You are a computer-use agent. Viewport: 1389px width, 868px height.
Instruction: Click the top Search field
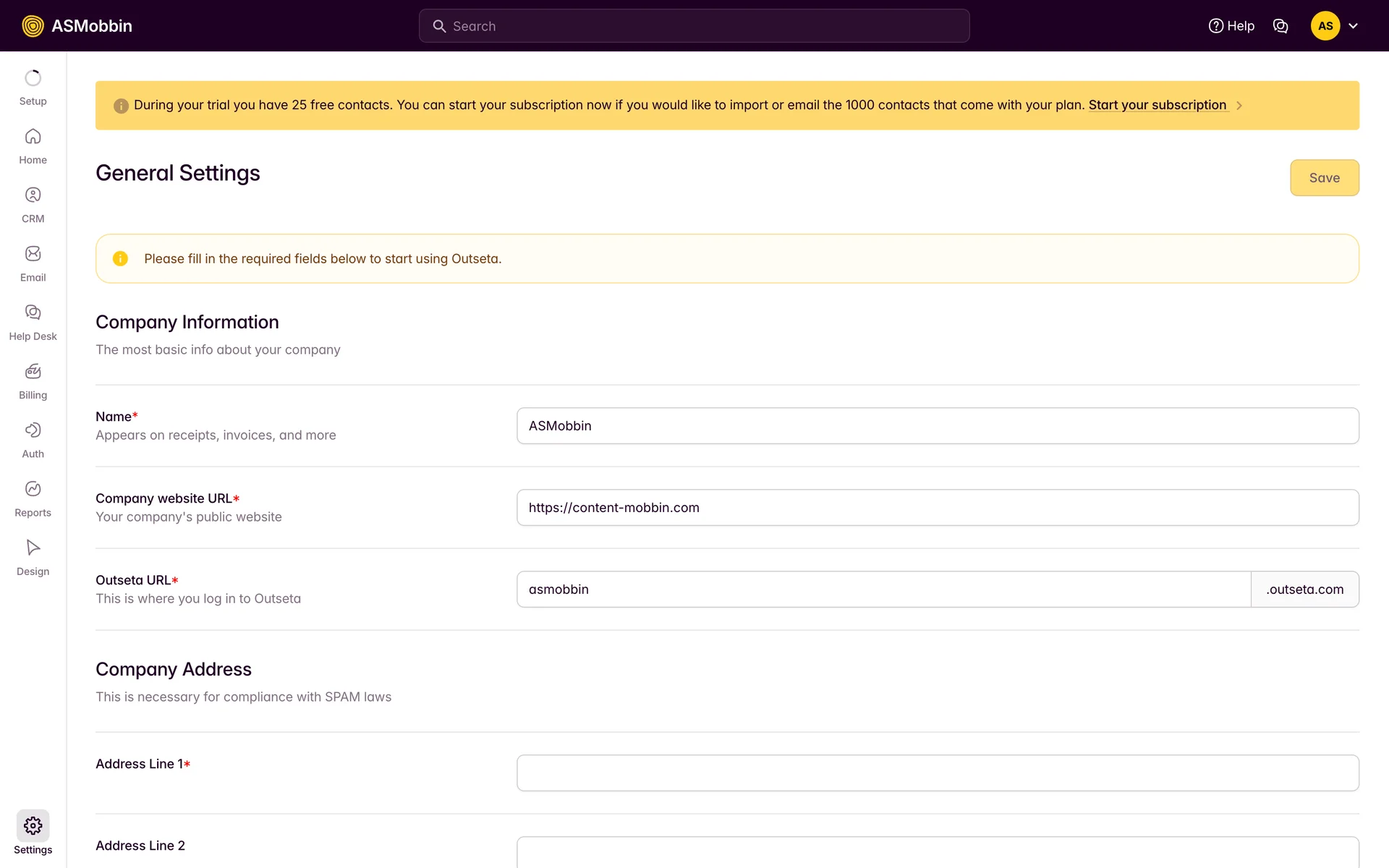coord(694,26)
